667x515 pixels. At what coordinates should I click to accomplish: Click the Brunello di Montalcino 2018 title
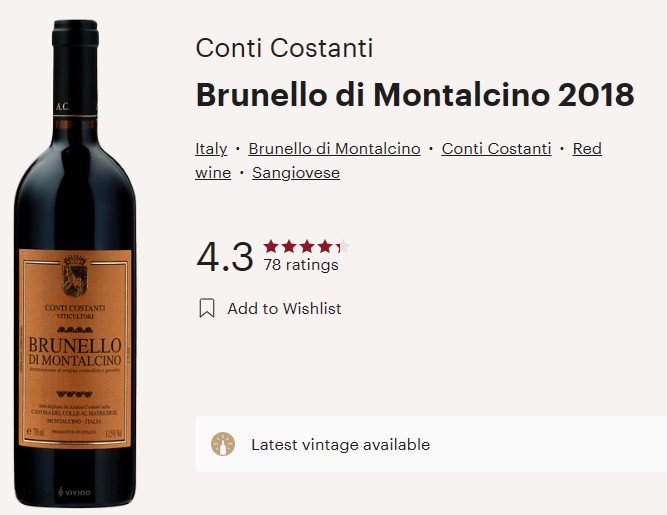[415, 95]
